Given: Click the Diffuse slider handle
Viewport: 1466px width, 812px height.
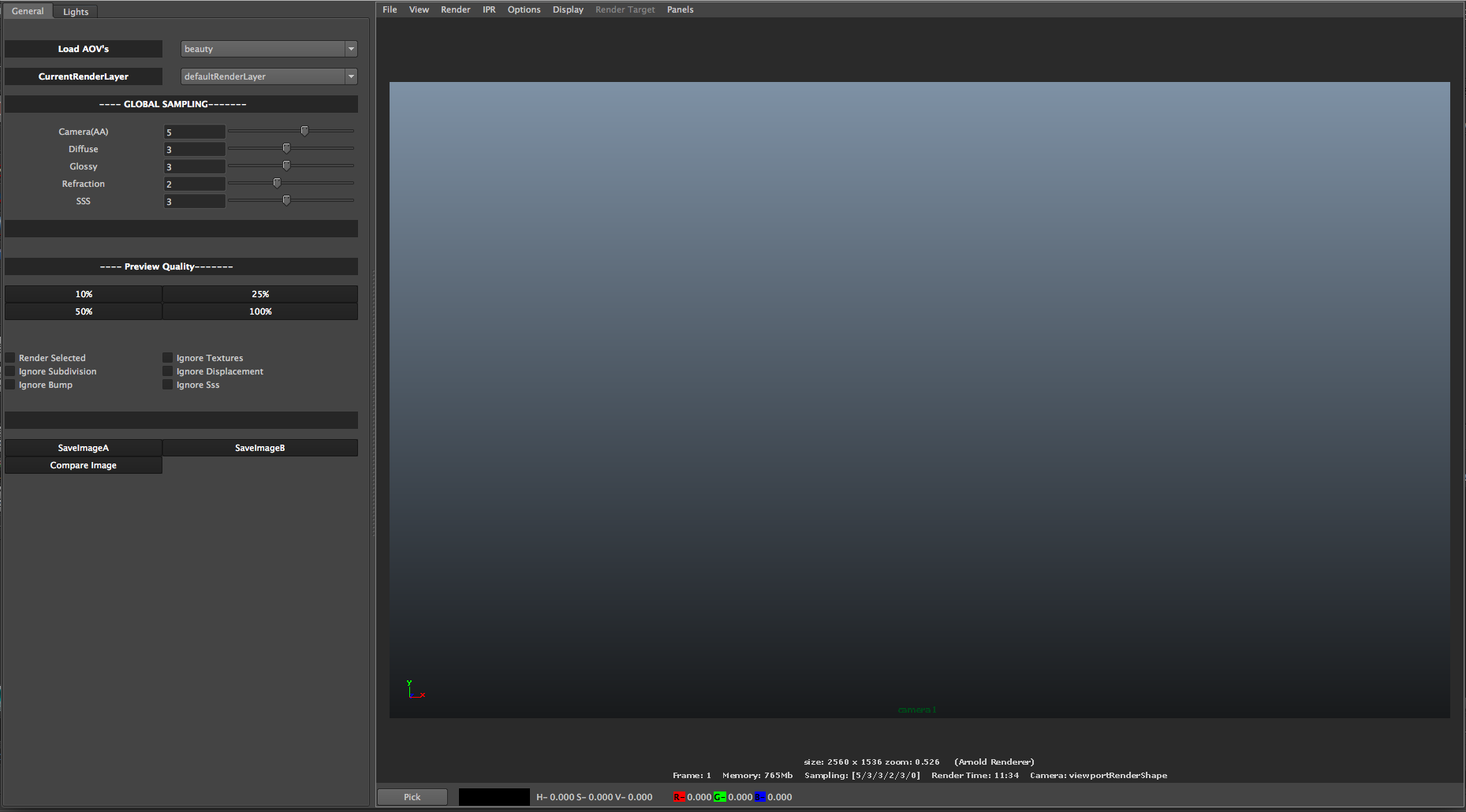Looking at the screenshot, I should [x=286, y=148].
